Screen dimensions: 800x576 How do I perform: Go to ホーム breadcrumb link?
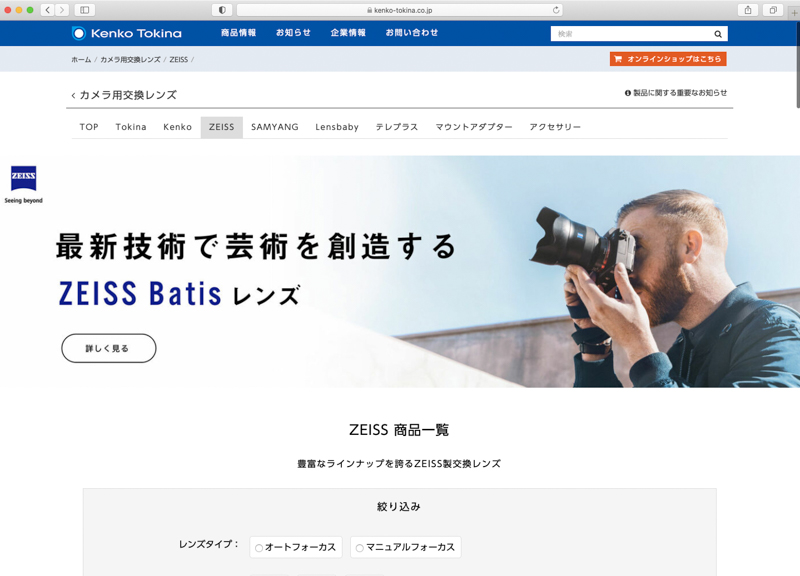coord(81,60)
